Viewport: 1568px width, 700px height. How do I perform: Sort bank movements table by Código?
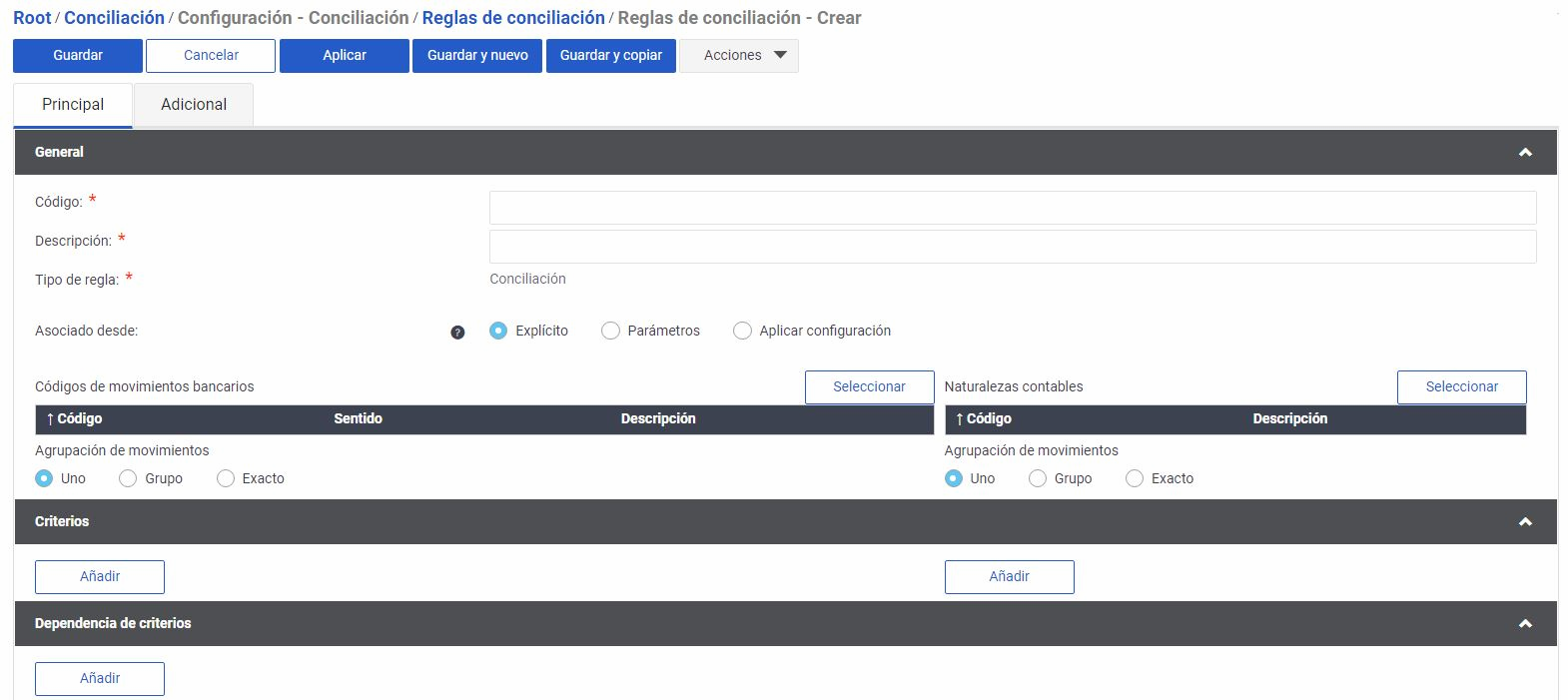[75, 419]
